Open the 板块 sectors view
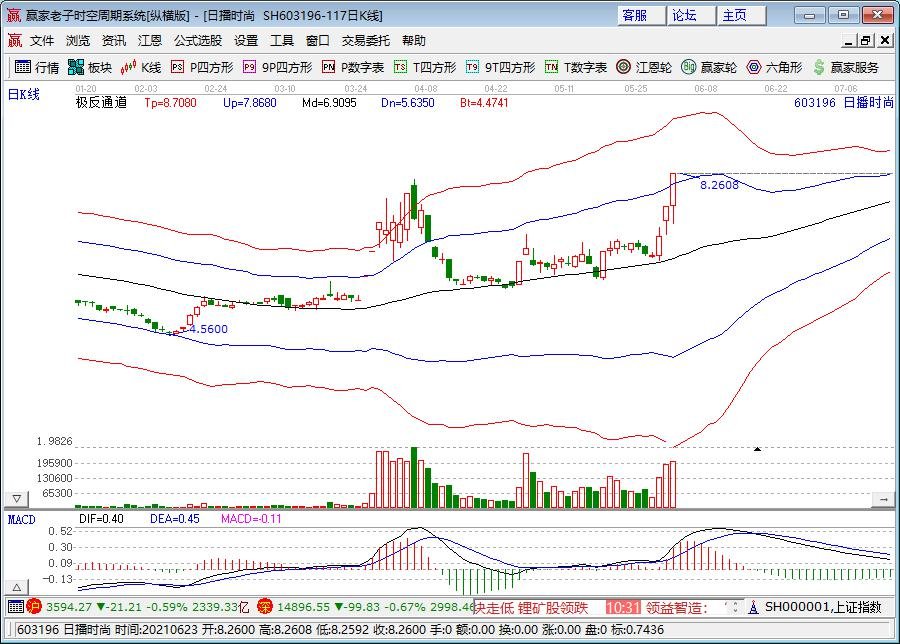900x644 pixels. (x=90, y=67)
